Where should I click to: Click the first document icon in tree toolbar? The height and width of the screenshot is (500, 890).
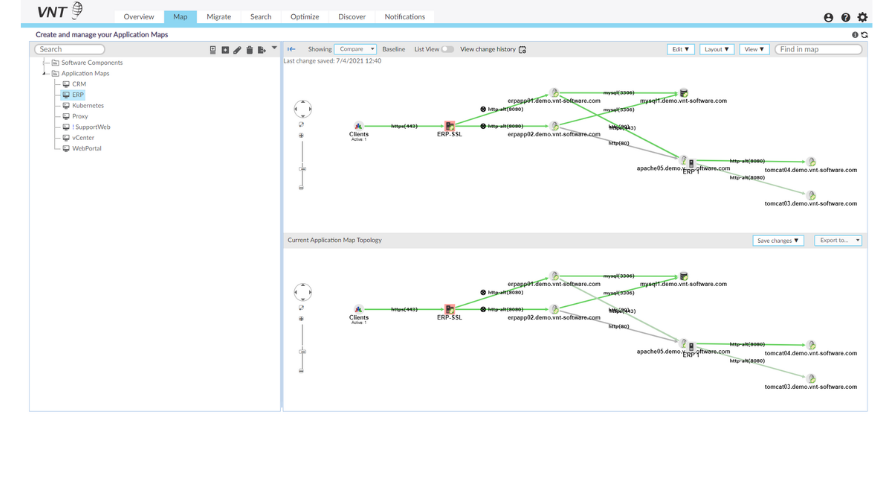click(x=213, y=50)
